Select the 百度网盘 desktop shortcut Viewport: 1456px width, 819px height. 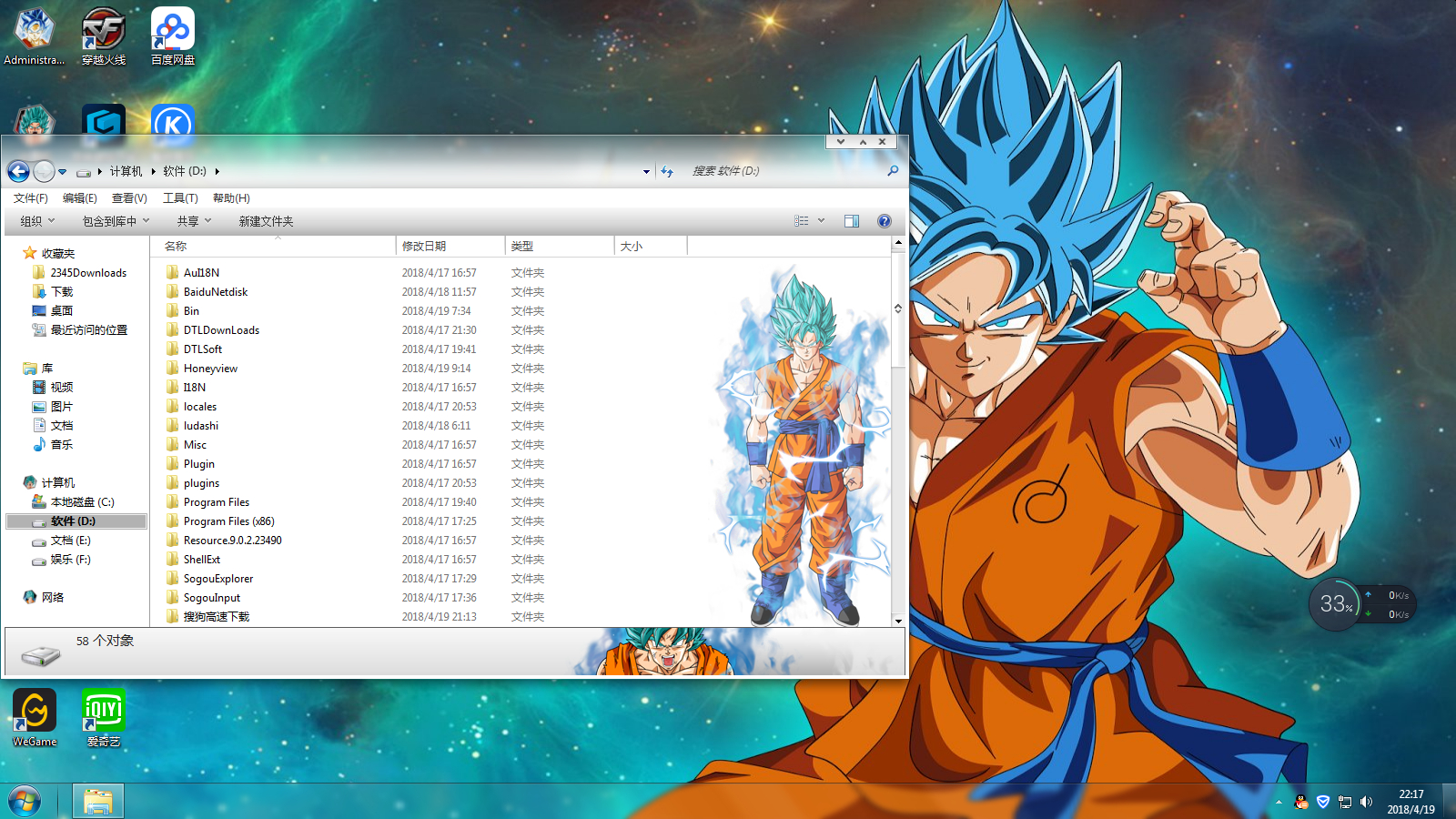pyautogui.click(x=173, y=36)
